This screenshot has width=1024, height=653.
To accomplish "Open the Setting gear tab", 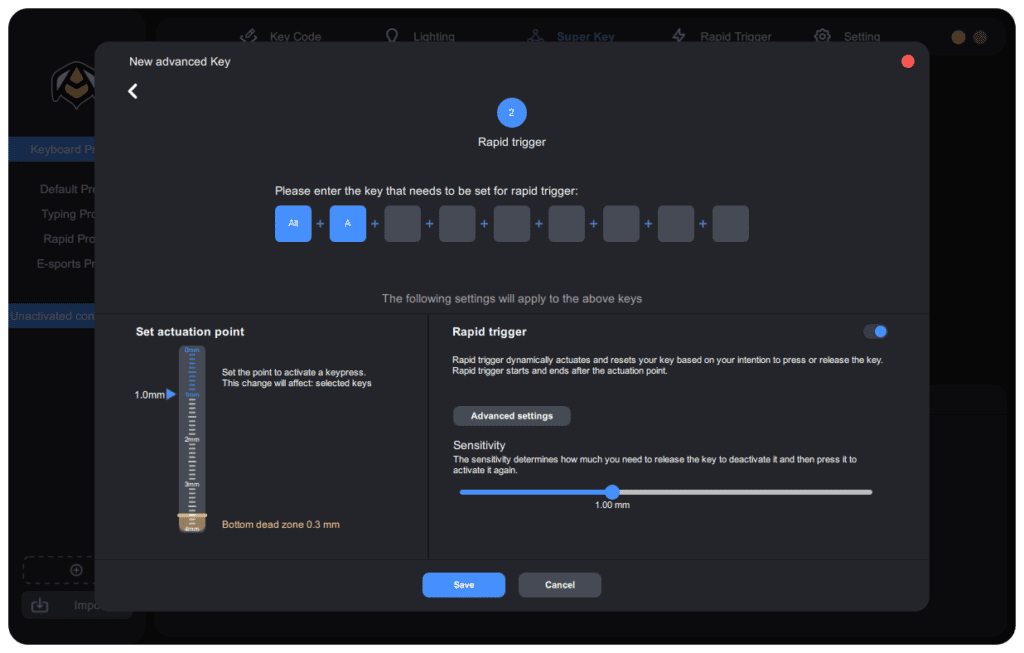I will [847, 37].
